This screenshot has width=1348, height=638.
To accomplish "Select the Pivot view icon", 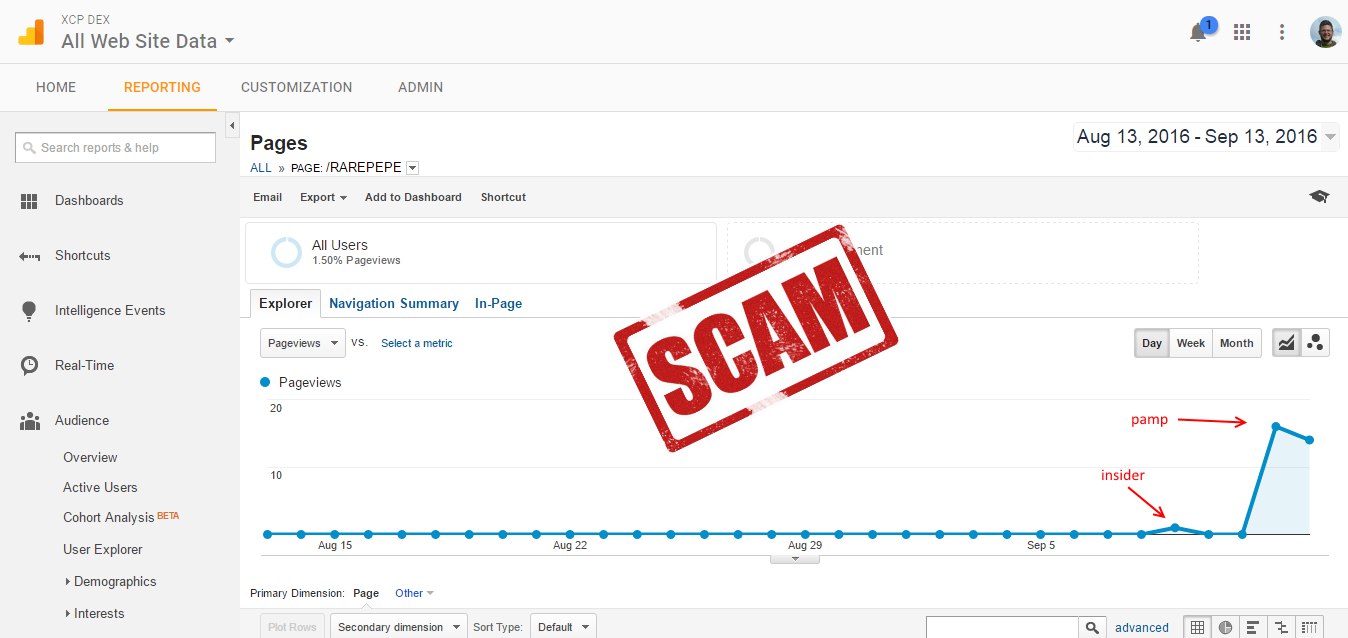I will pos(1311,628).
